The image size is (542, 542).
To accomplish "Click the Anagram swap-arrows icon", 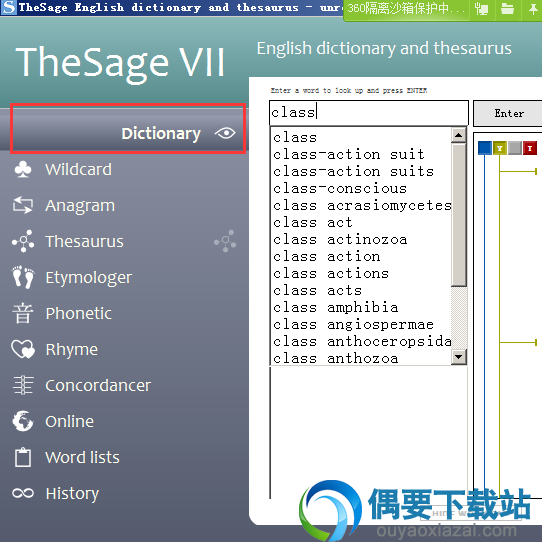I will coord(23,205).
